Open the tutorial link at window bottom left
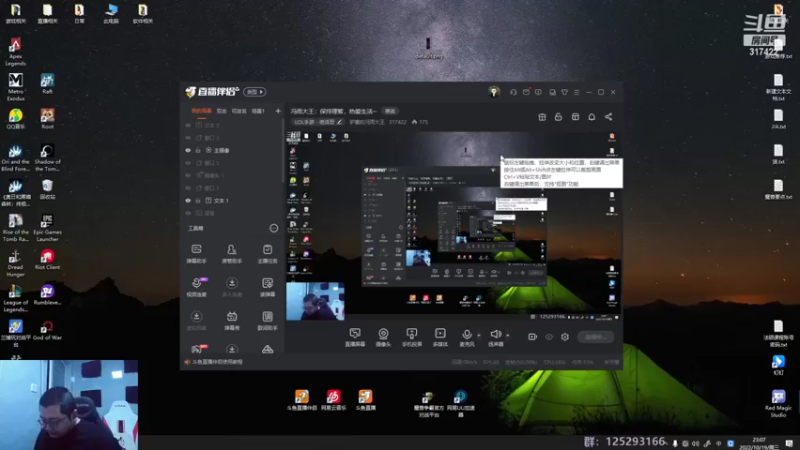Screen dimensions: 800x450 tap(217, 362)
